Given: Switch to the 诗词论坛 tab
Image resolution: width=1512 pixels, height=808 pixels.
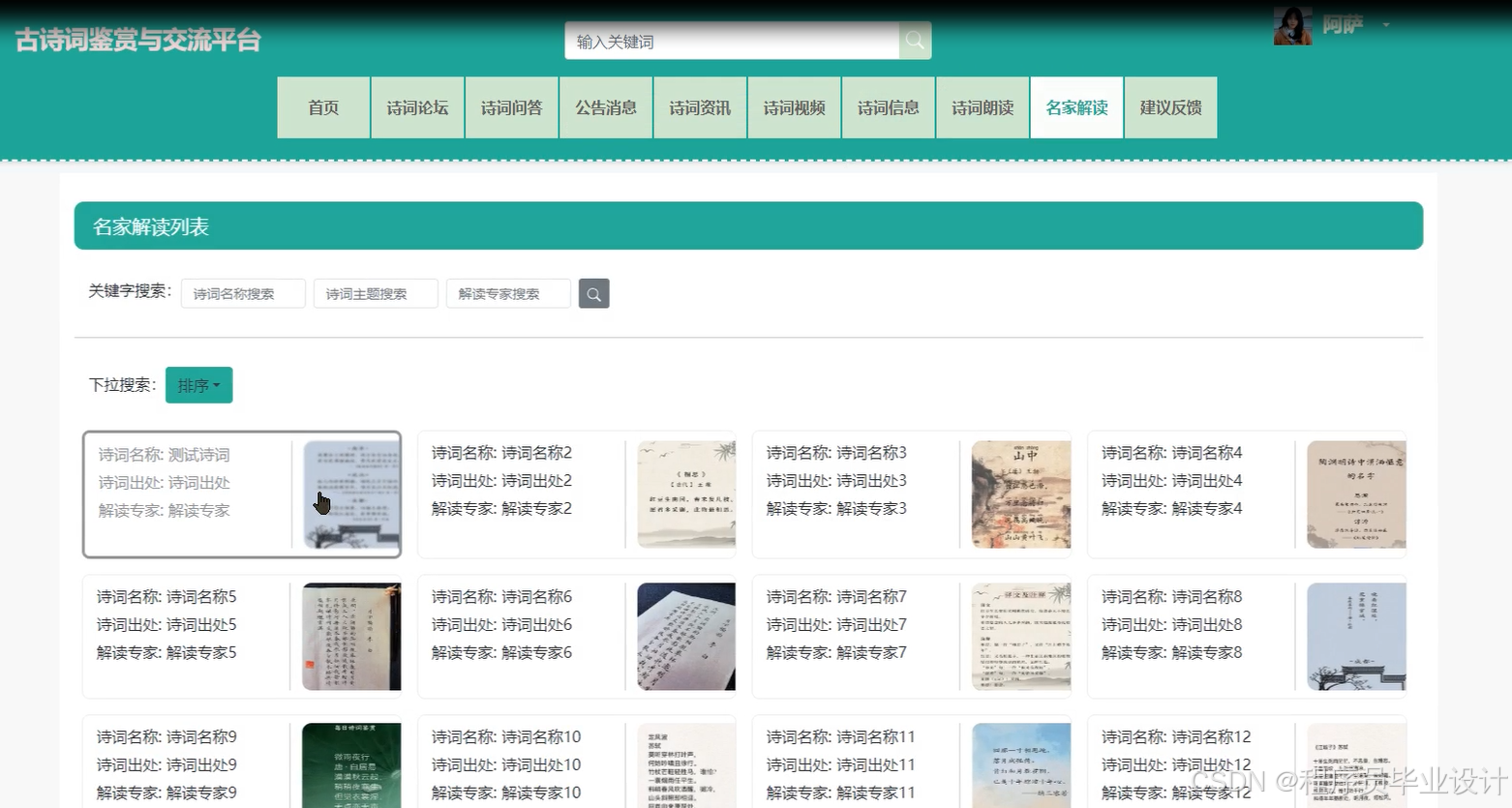Looking at the screenshot, I should coord(416,107).
